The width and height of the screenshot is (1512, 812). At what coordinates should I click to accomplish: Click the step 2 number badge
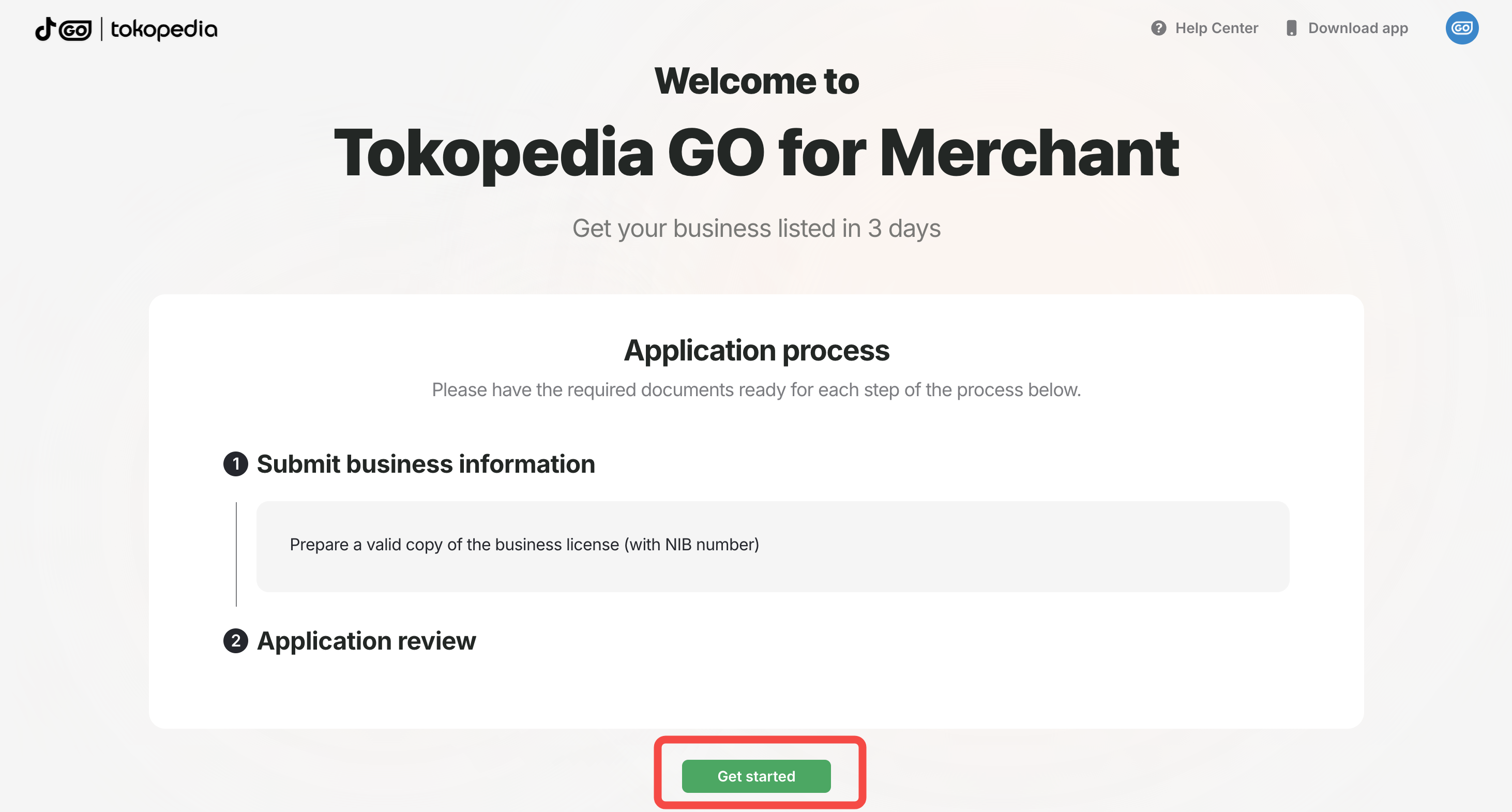pos(235,641)
